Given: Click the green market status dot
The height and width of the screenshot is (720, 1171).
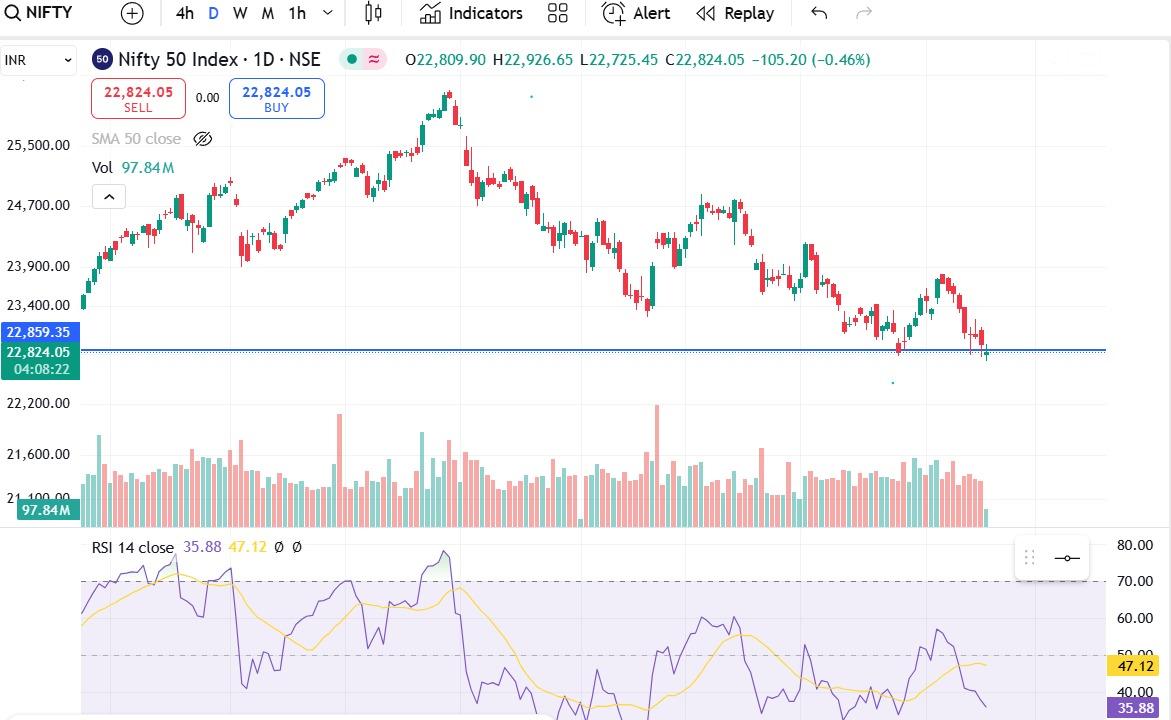Looking at the screenshot, I should (x=352, y=60).
